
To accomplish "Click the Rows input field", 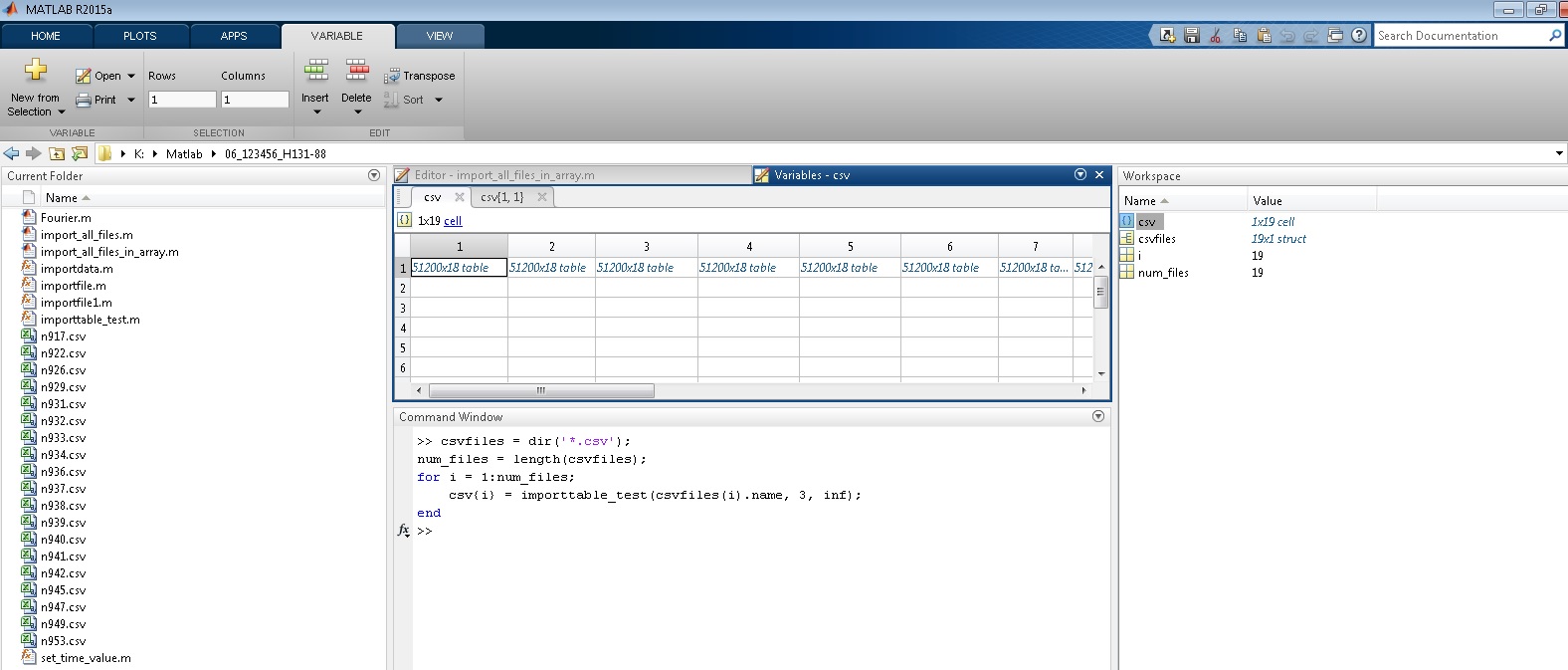I will (181, 100).
